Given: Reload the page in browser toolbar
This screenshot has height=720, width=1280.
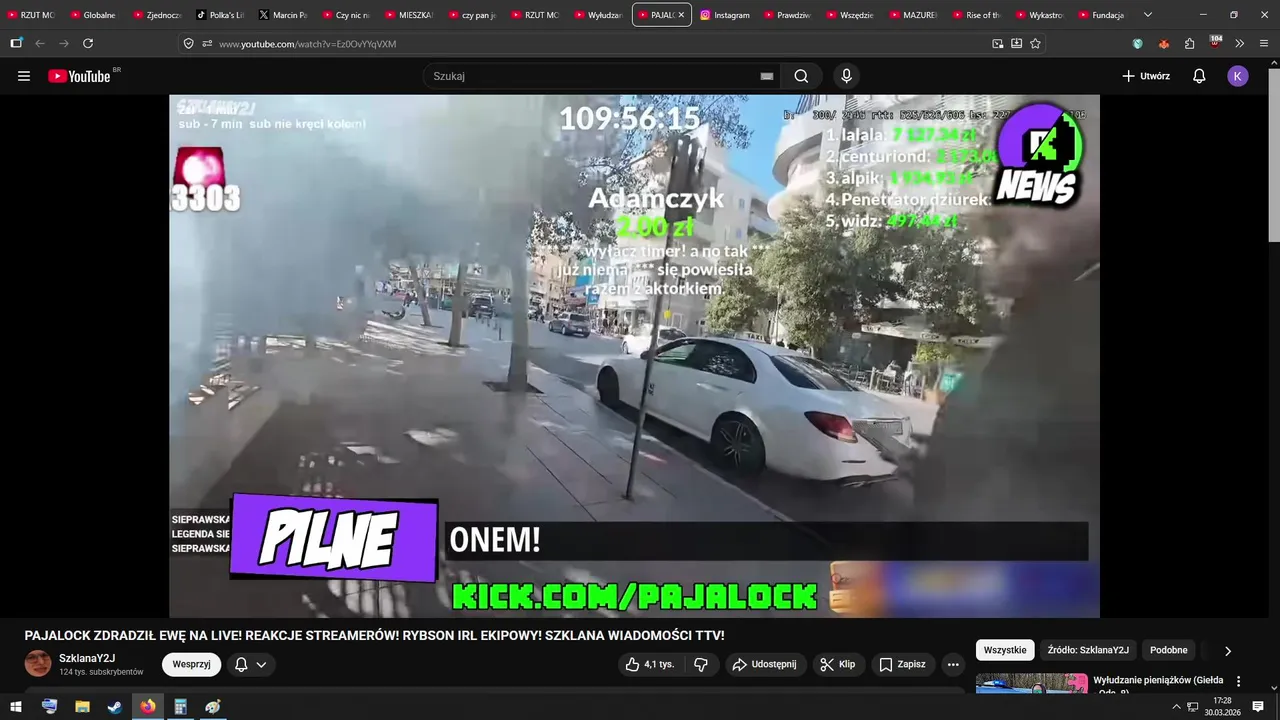Looking at the screenshot, I should pyautogui.click(x=88, y=44).
